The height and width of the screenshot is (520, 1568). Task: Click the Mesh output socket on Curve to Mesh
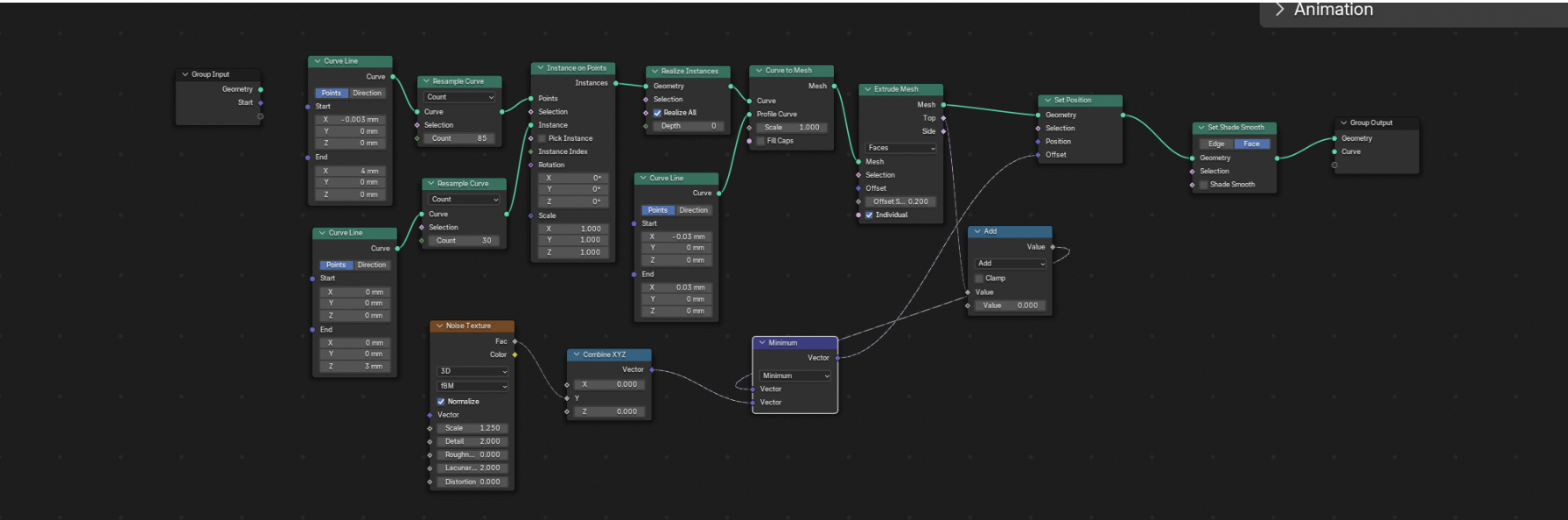834,86
